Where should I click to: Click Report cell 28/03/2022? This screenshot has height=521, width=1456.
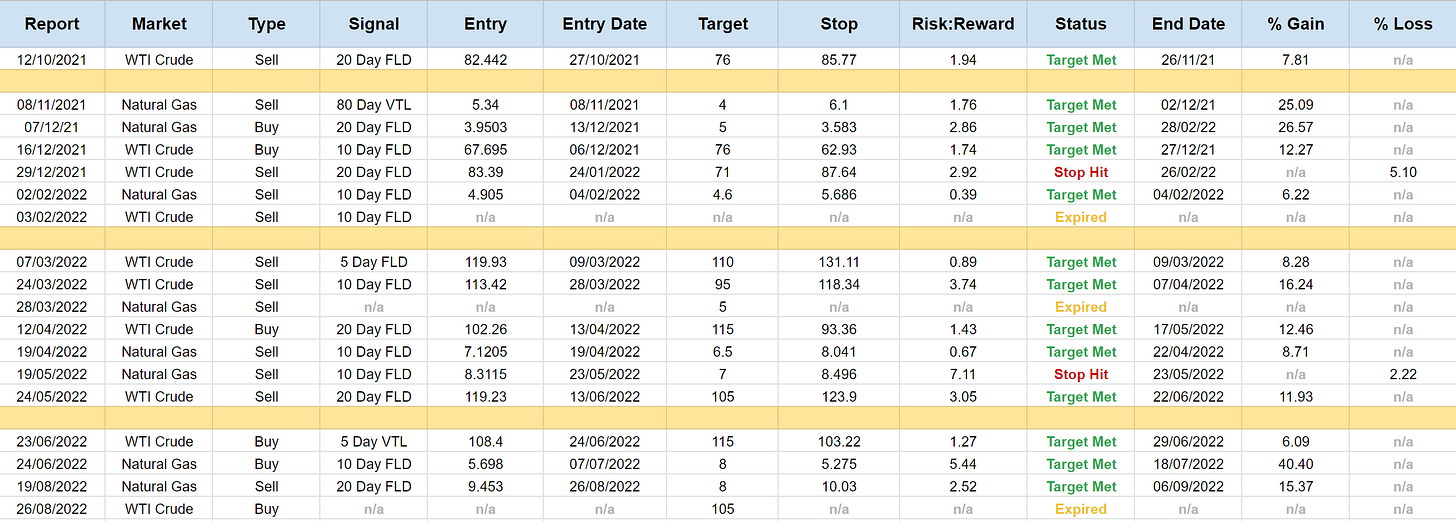[x=51, y=307]
